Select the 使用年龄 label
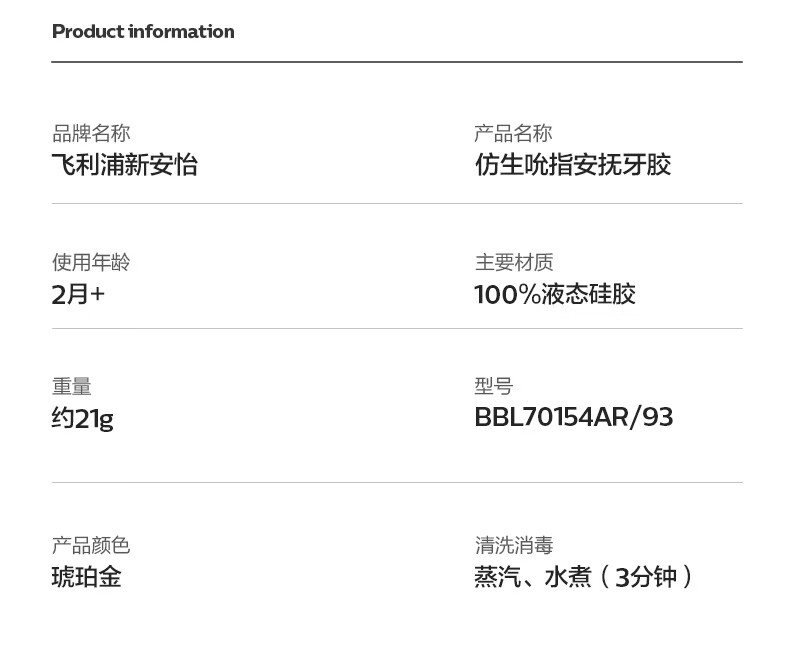790x668 pixels. 91,263
